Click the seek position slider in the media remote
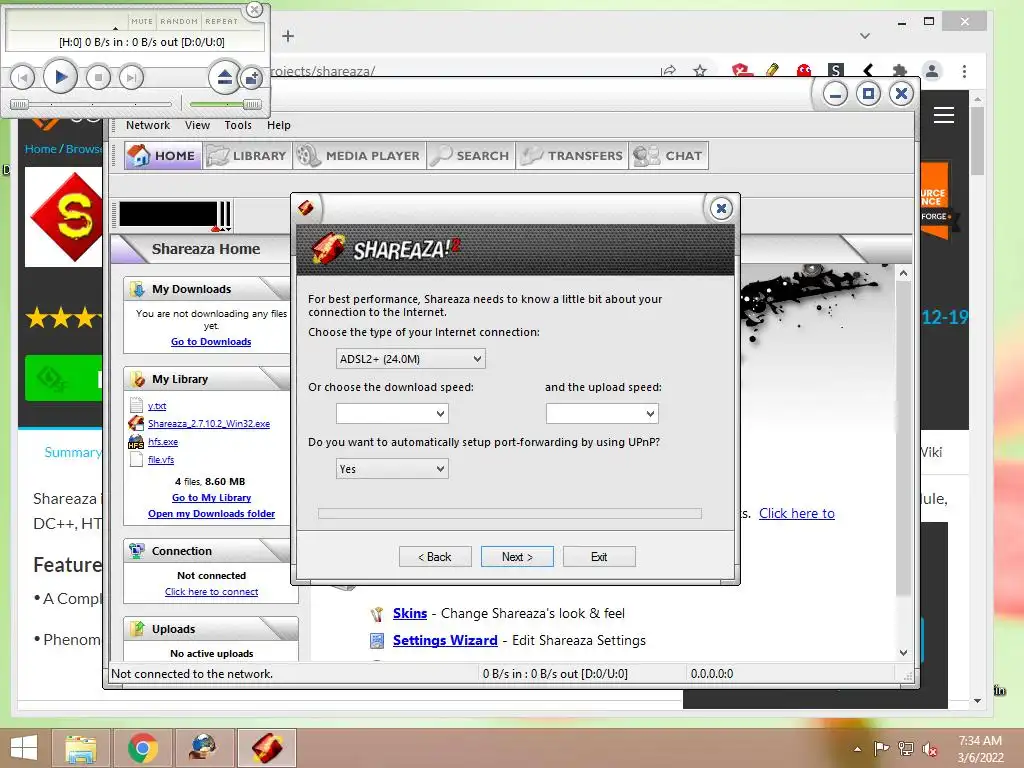Screen dimensions: 1024x768 pos(91,104)
